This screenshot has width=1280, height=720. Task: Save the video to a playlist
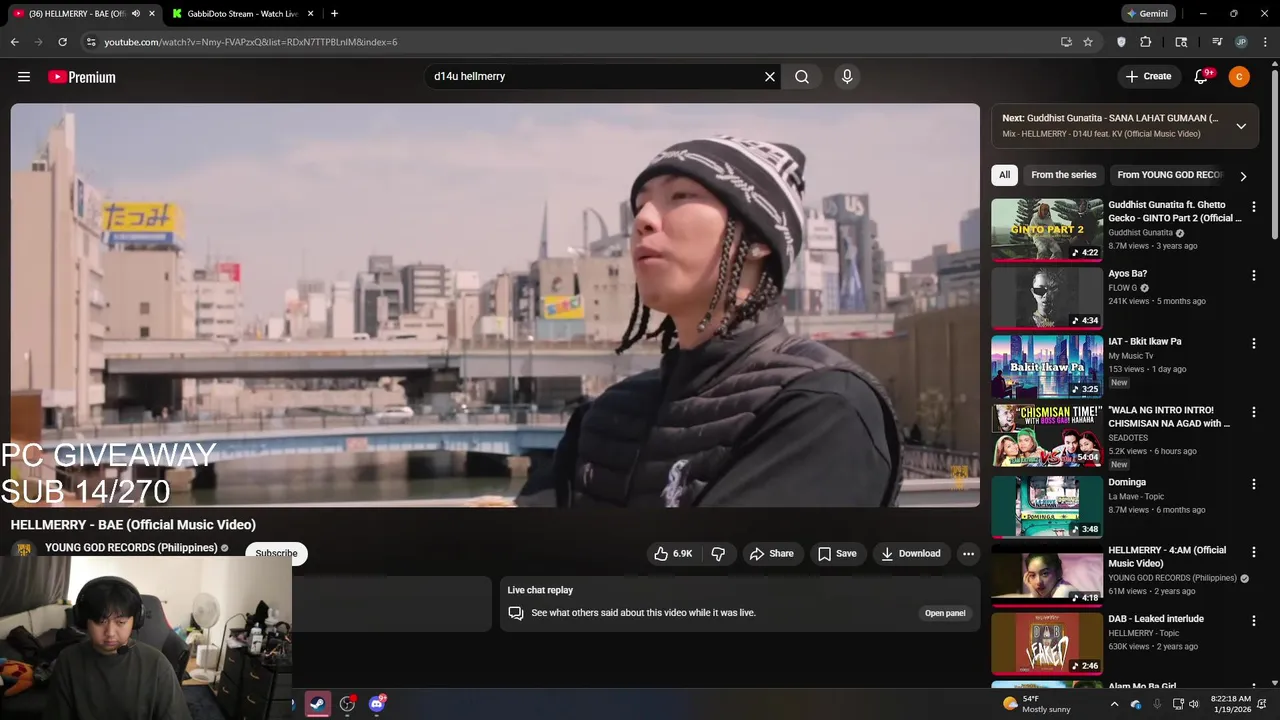(x=837, y=554)
